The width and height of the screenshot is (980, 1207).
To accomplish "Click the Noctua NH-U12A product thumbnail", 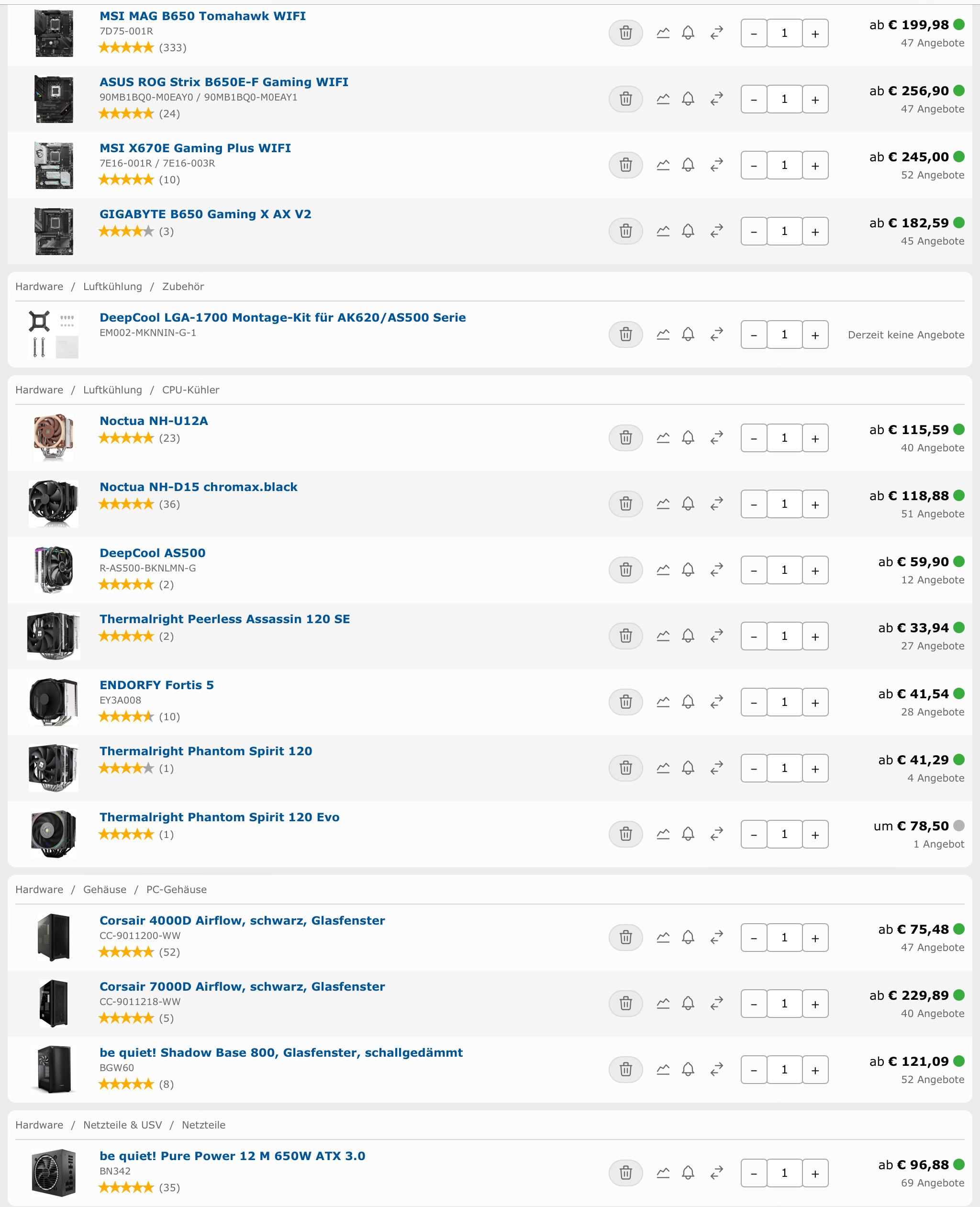I will click(x=53, y=437).
